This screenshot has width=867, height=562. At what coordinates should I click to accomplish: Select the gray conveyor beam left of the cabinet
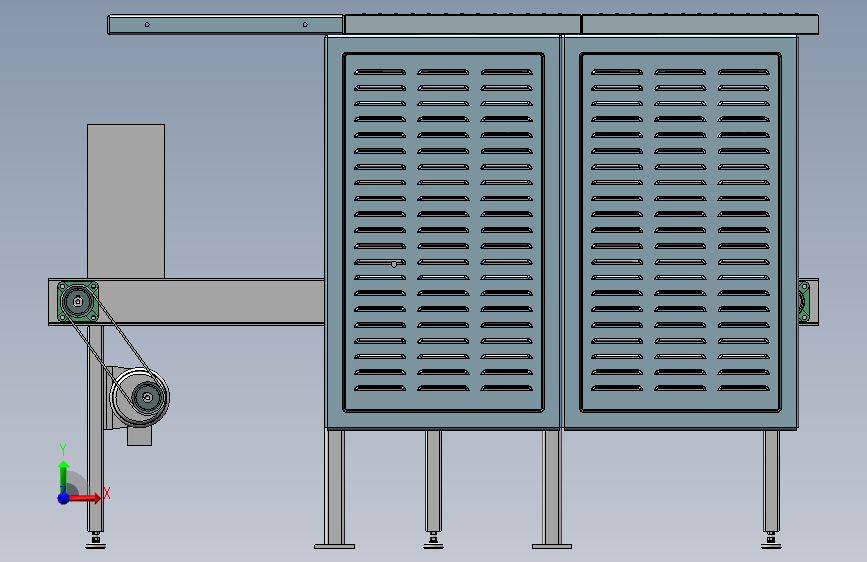click(210, 301)
